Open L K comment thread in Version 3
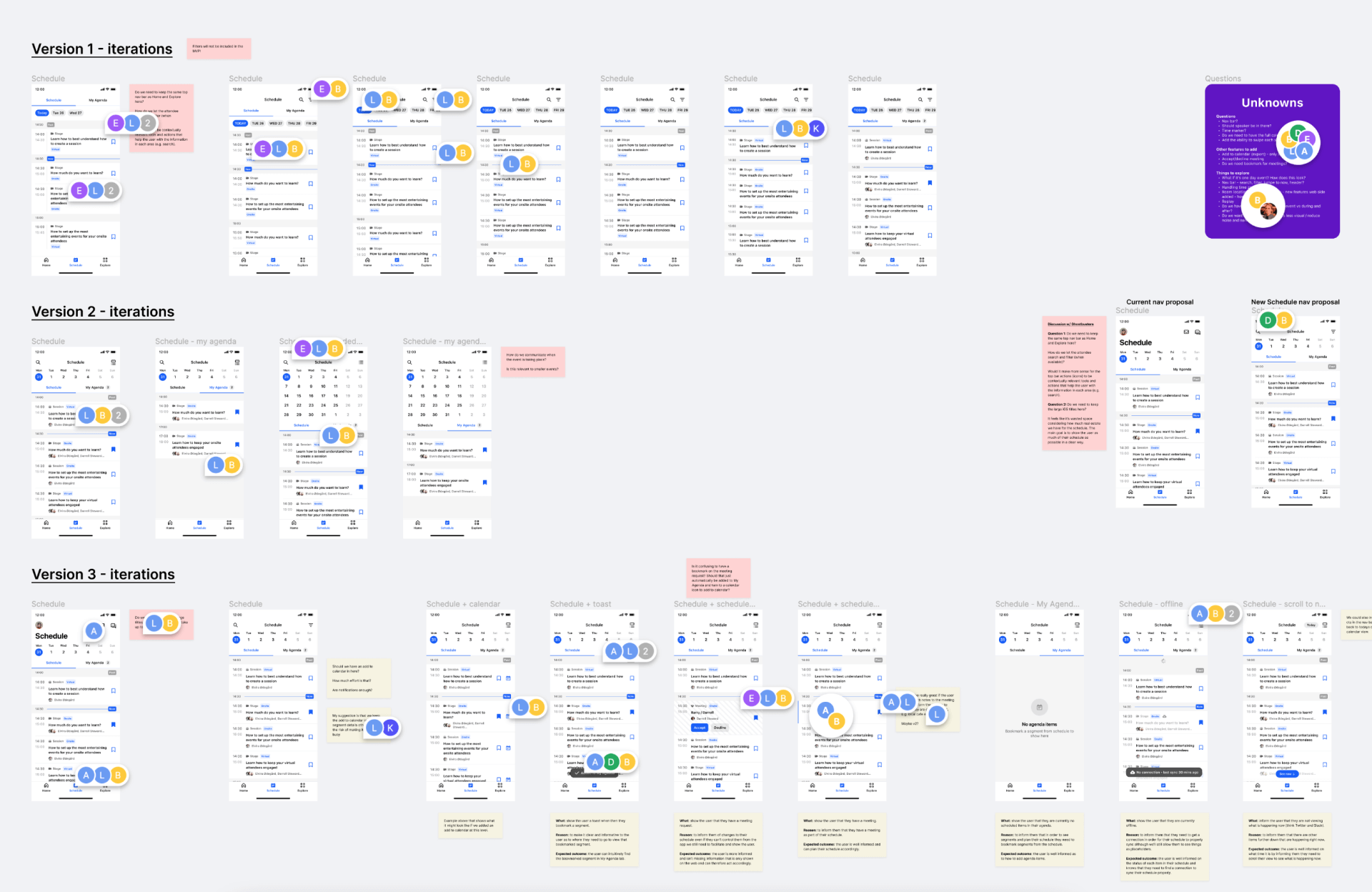Screen dimensions: 1372x892 point(382,728)
